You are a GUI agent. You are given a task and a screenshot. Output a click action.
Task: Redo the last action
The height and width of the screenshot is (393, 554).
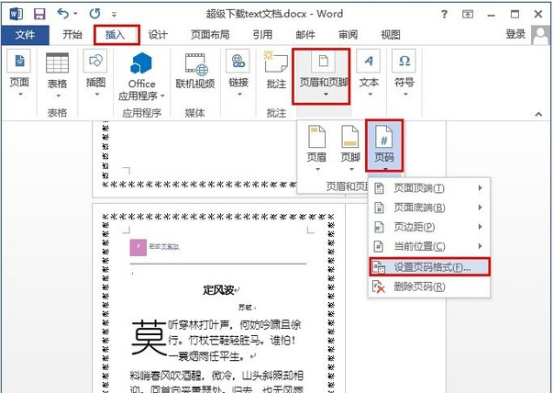[x=95, y=14]
